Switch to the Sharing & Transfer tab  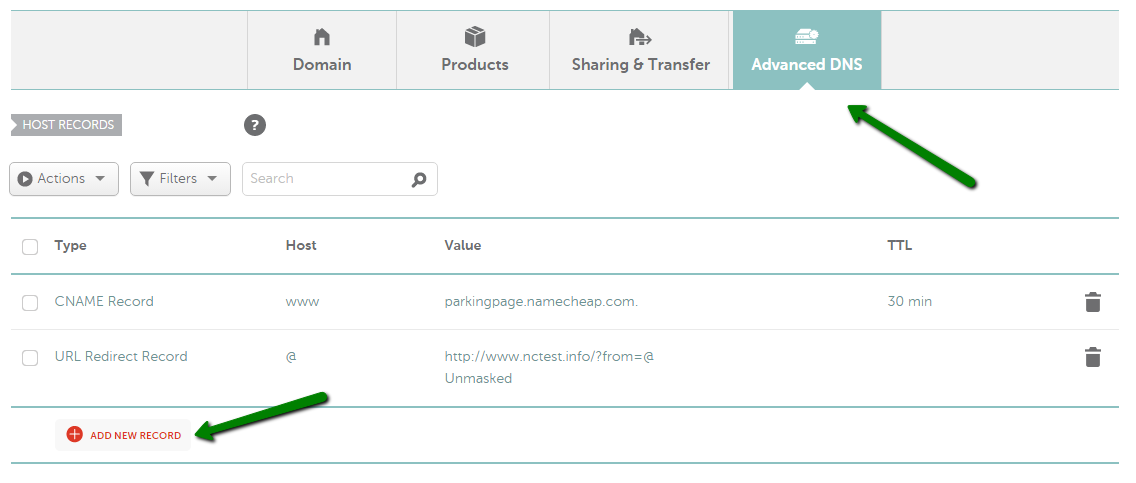click(x=640, y=50)
